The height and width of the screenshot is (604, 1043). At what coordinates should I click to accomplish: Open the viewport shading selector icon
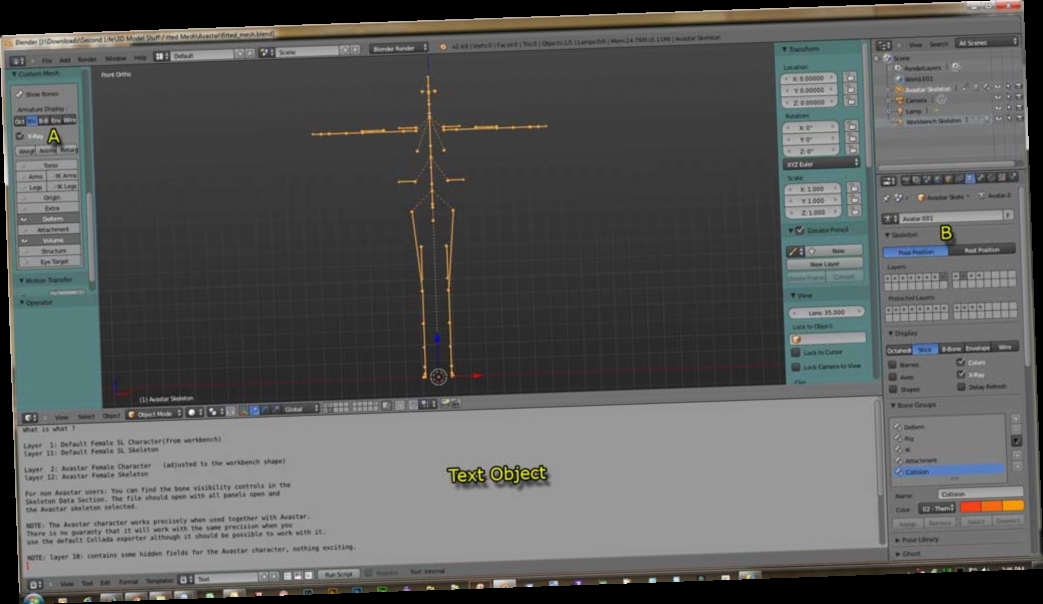point(193,412)
